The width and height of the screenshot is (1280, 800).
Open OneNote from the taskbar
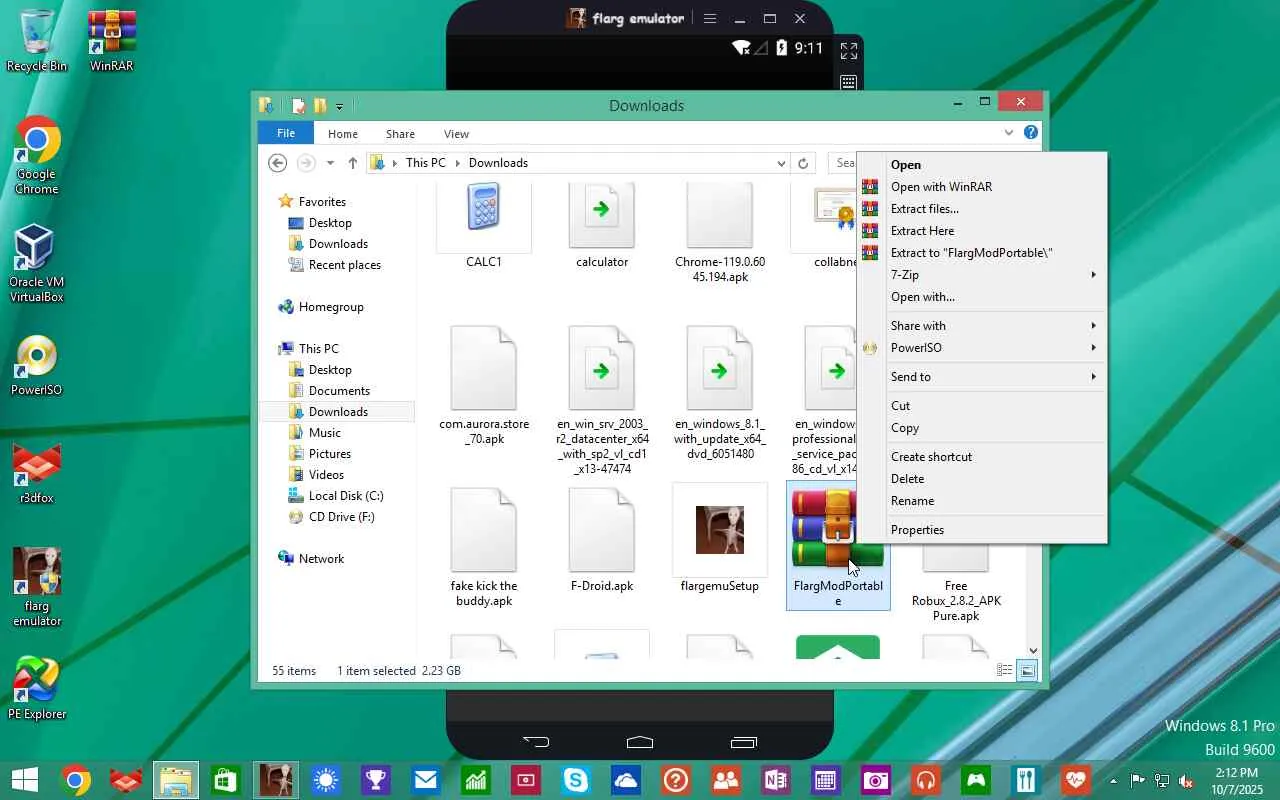(776, 780)
